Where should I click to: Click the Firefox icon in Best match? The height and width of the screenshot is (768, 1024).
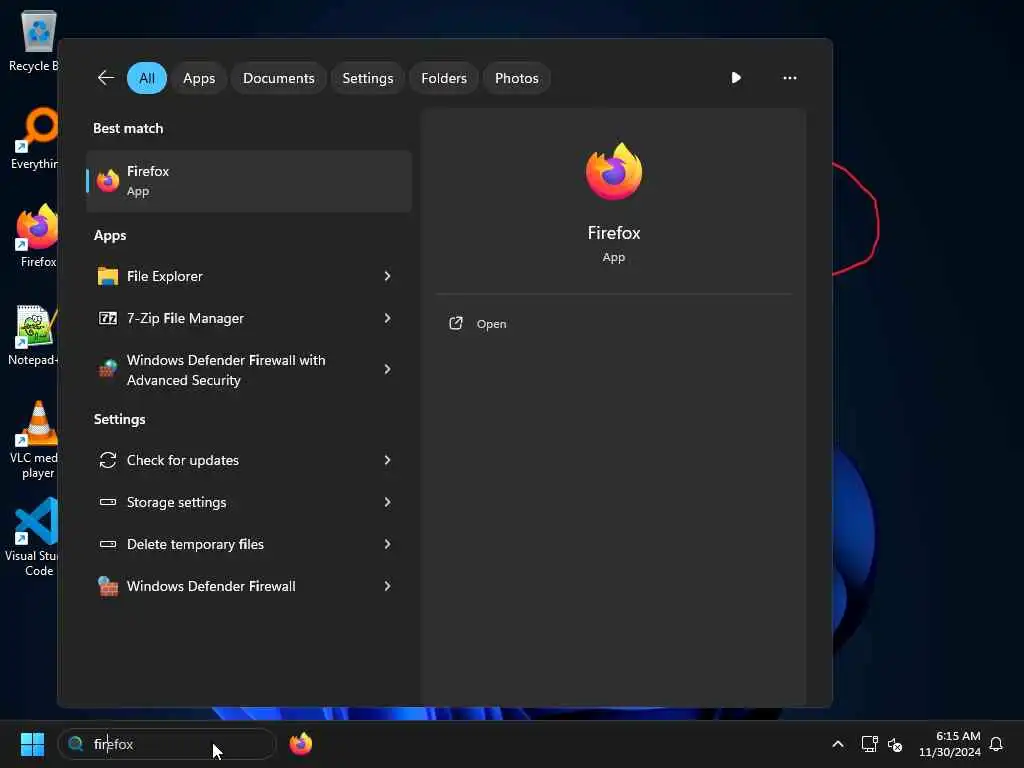pyautogui.click(x=108, y=181)
